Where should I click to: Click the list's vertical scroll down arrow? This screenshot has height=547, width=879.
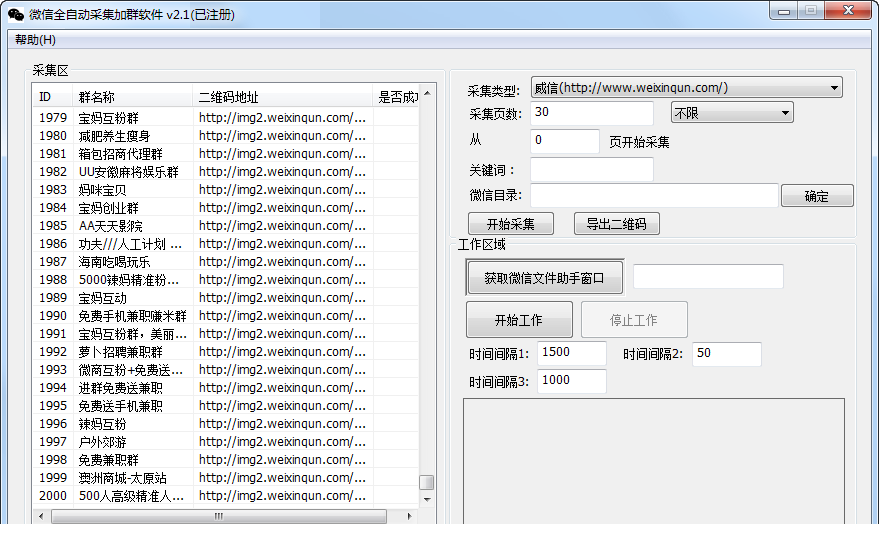(x=427, y=499)
